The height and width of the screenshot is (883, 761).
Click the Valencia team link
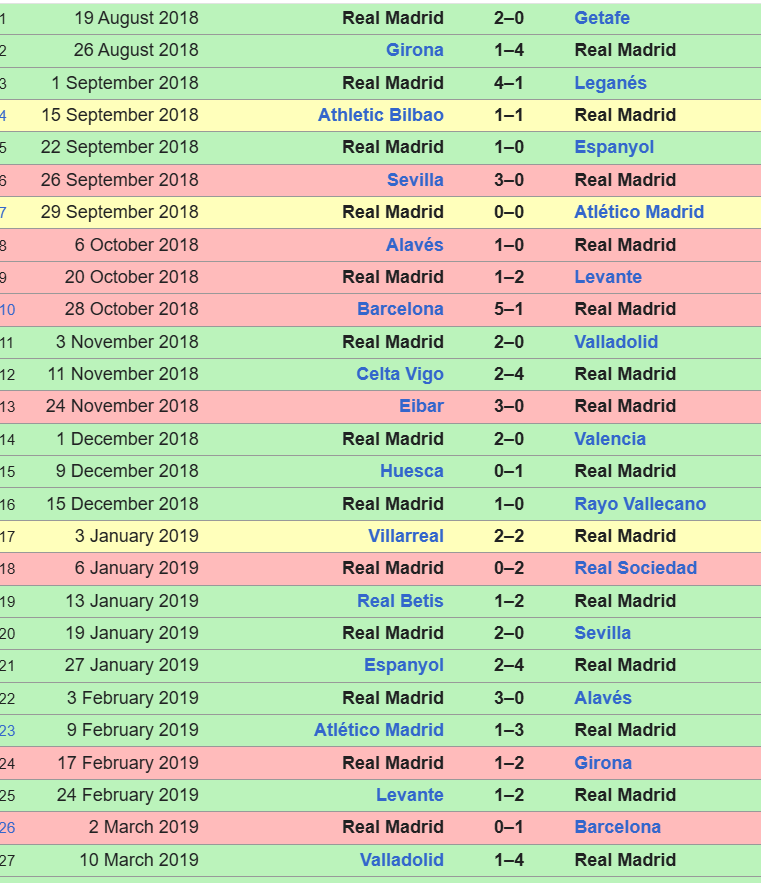[x=609, y=439]
